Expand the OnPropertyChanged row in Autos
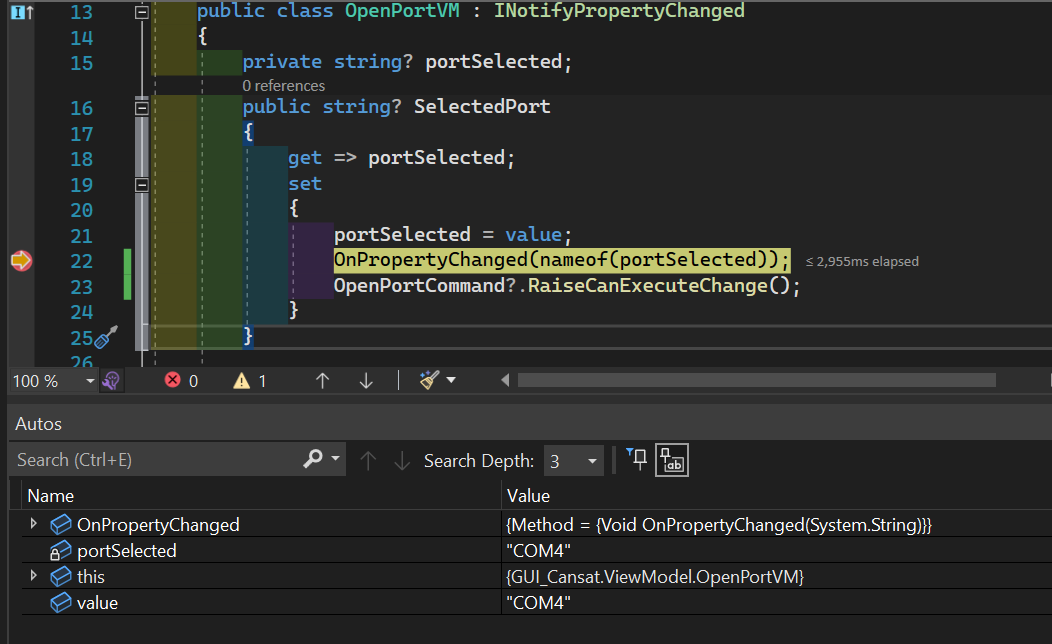This screenshot has height=644, width=1052. [33, 523]
